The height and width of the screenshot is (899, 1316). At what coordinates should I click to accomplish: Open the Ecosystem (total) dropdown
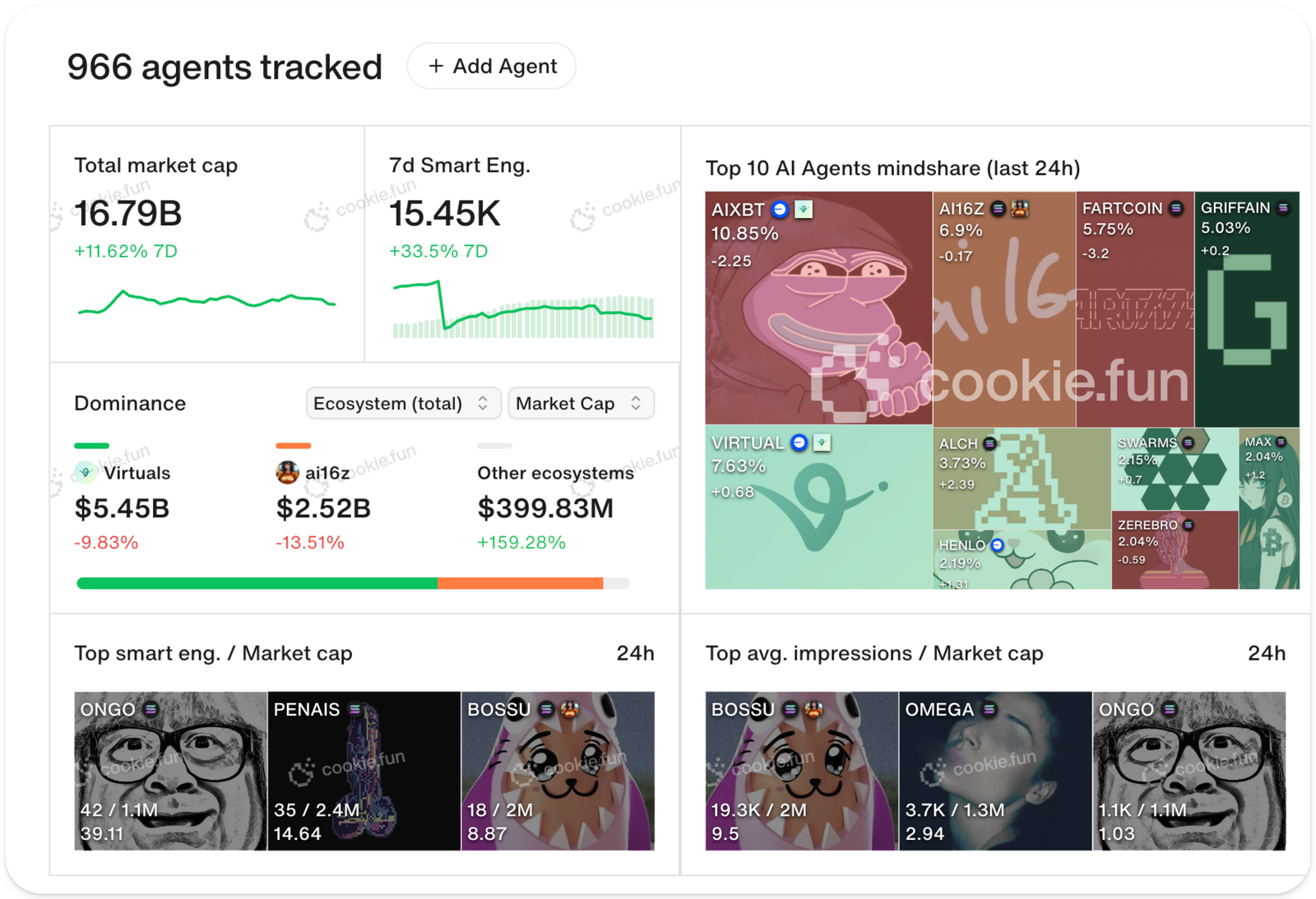(403, 403)
